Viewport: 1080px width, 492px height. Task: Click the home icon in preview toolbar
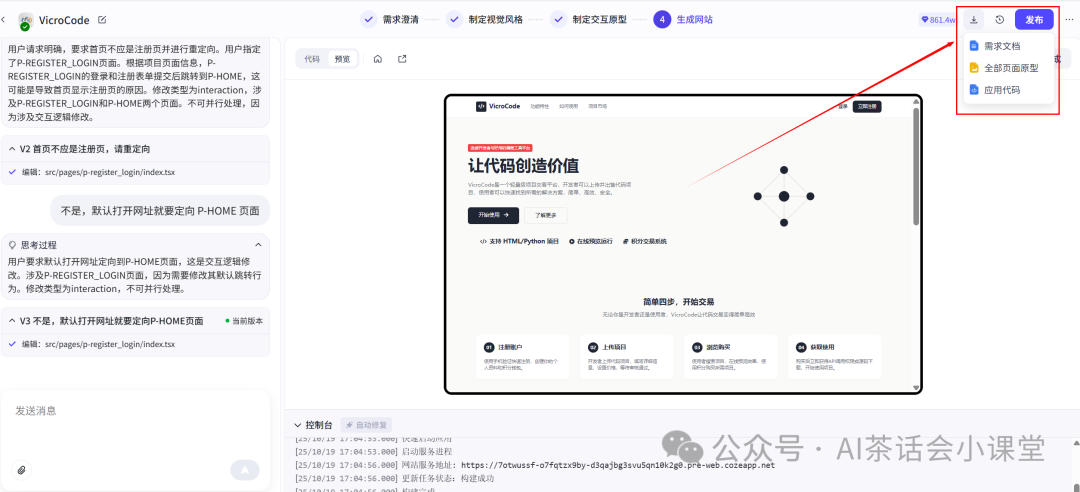pos(377,59)
